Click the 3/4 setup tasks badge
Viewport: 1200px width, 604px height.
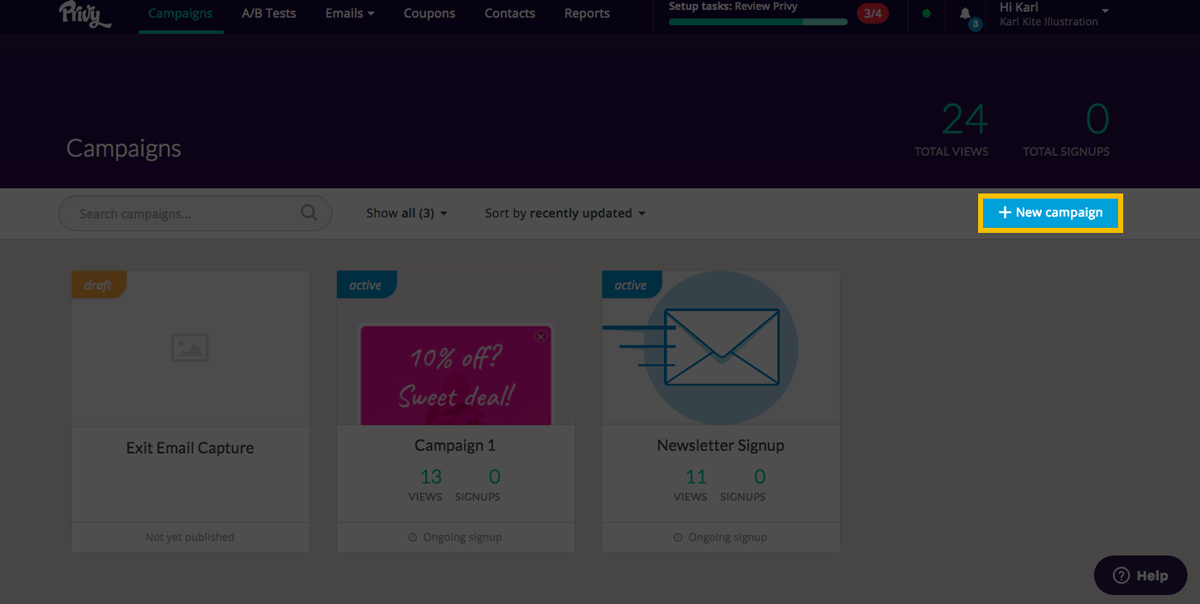tap(872, 13)
